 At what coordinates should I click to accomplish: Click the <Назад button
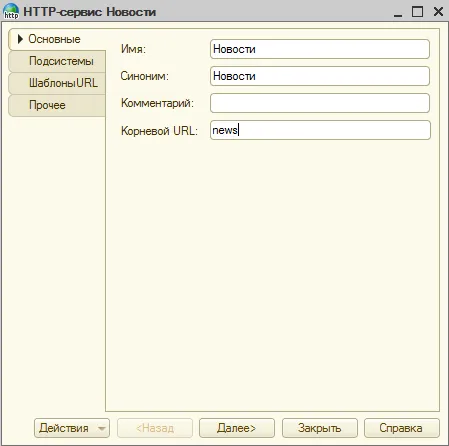(155, 428)
